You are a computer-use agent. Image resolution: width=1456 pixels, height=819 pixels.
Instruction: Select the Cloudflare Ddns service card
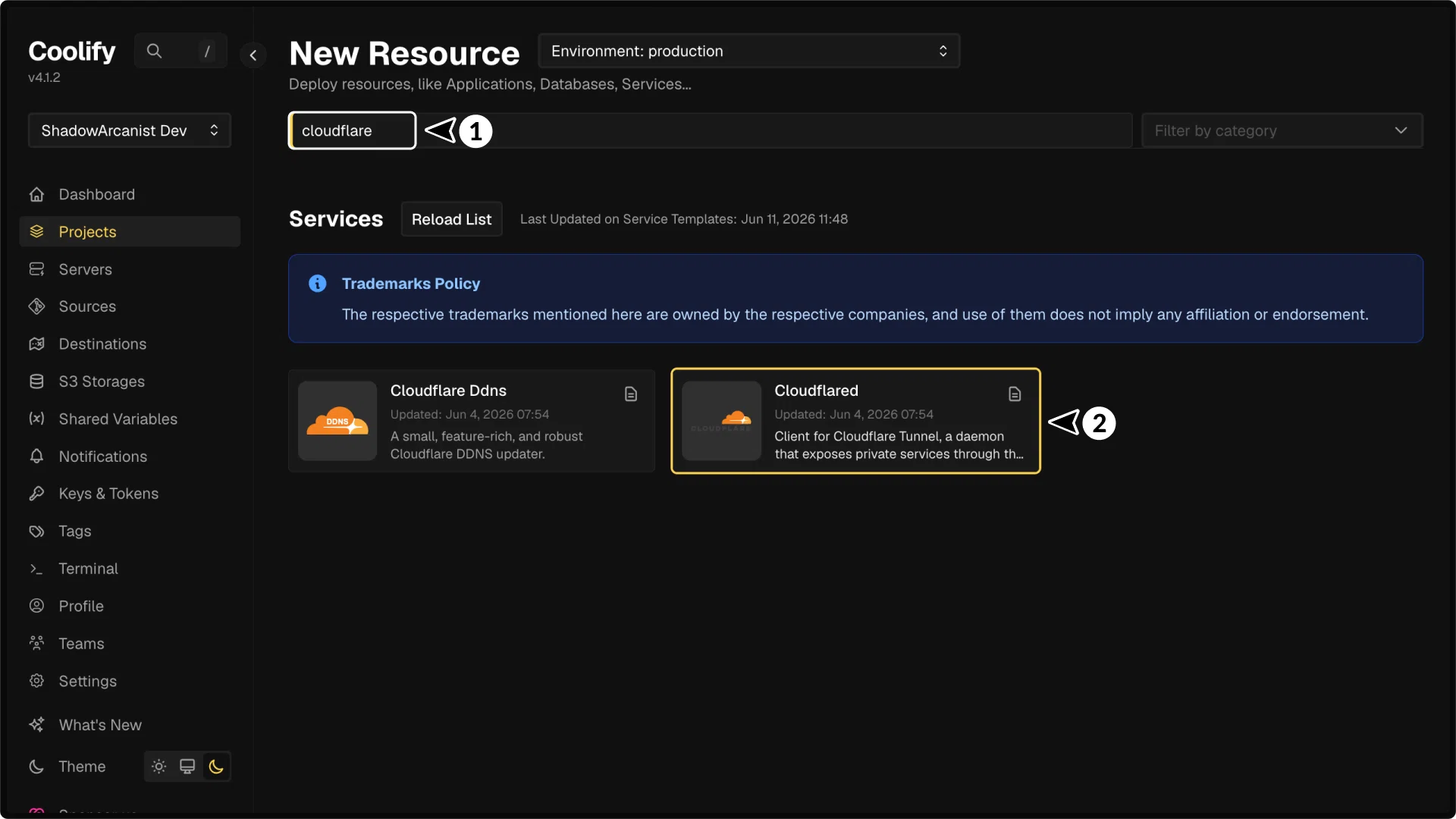471,421
